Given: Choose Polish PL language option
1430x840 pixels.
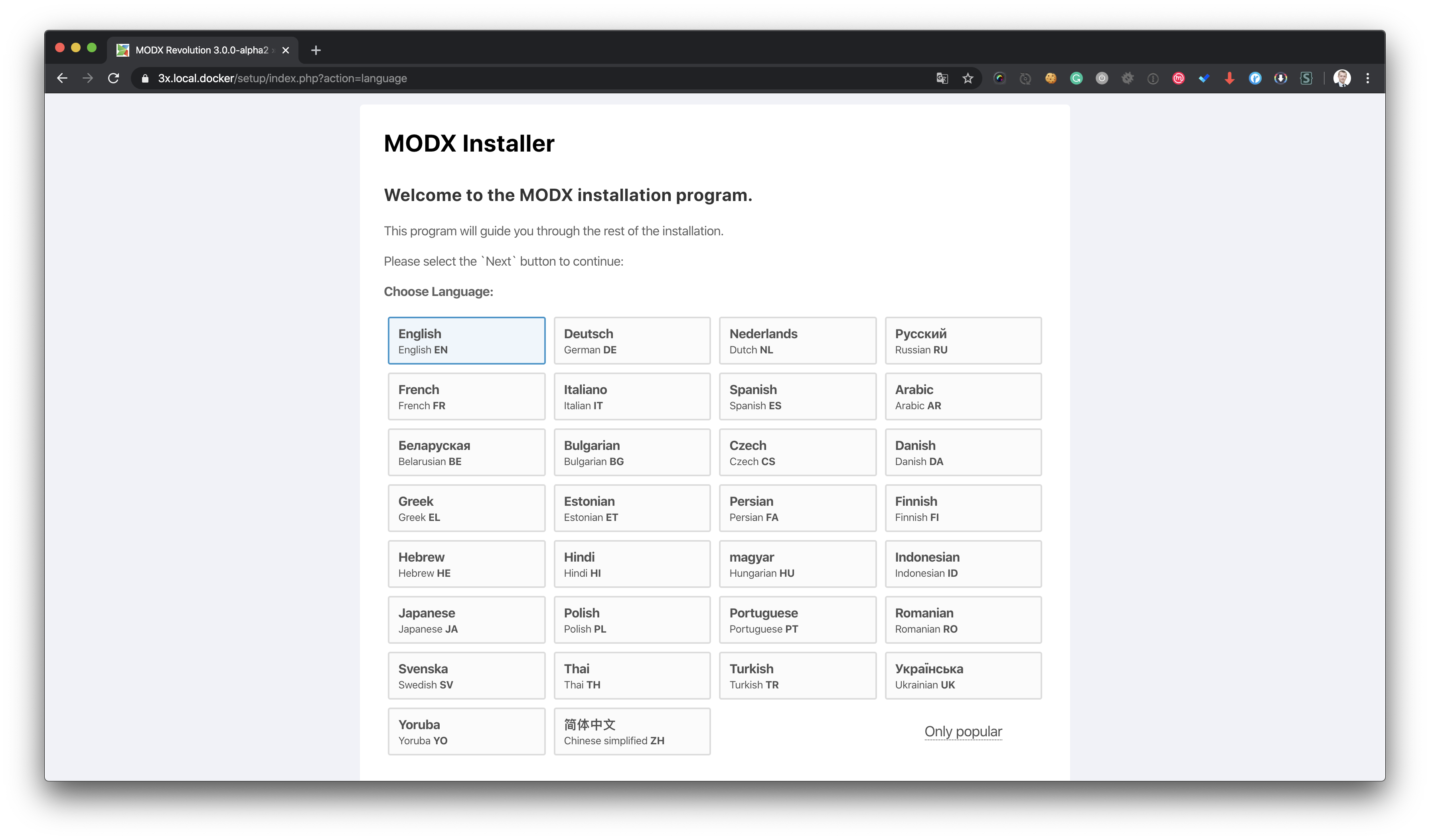Looking at the screenshot, I should 632,620.
